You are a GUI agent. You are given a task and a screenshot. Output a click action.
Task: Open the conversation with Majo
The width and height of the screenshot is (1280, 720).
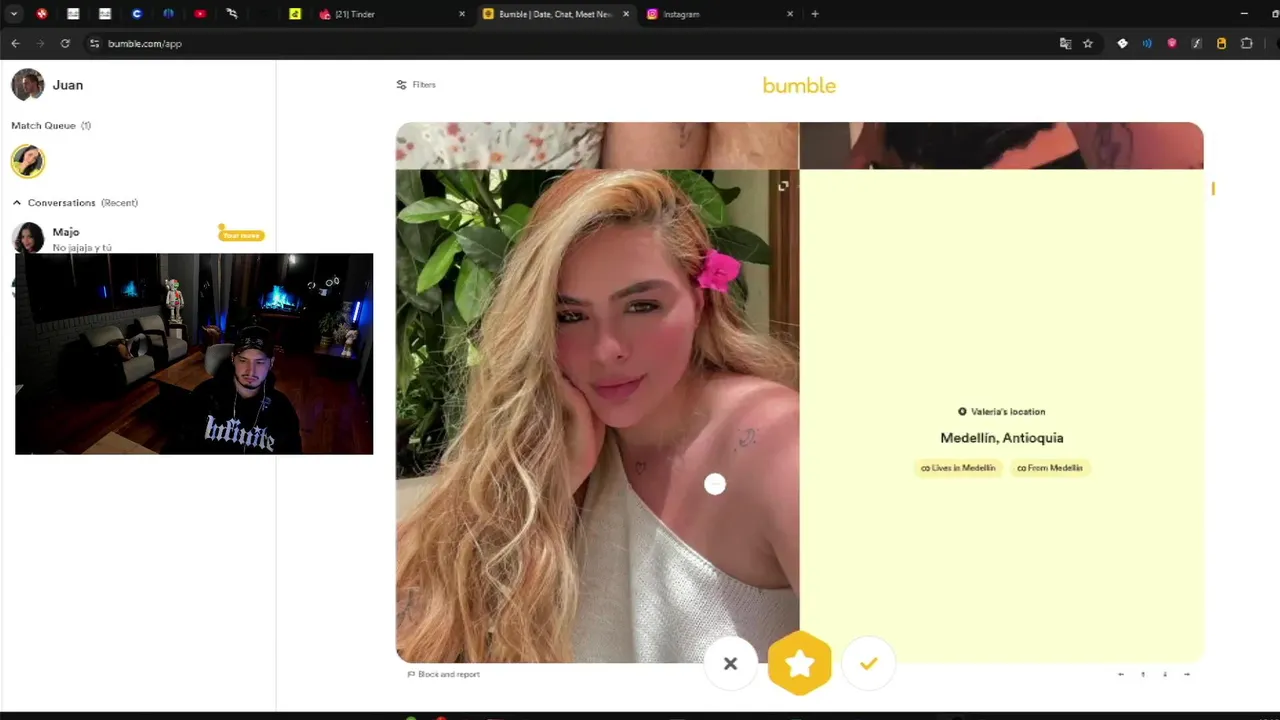tap(138, 238)
